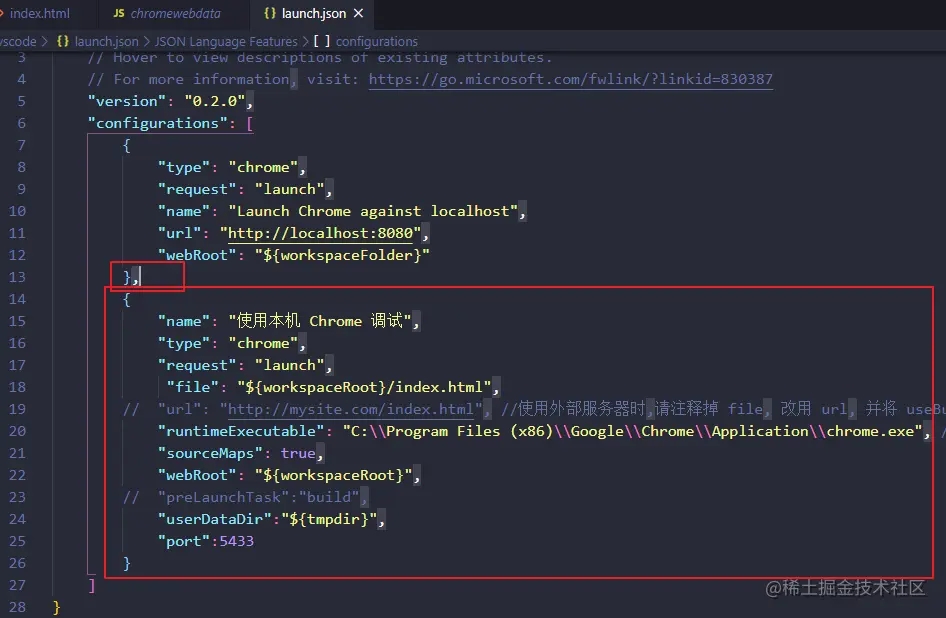Click the "使用本机 Chrome 调试" name value
The width and height of the screenshot is (946, 618).
320,320
